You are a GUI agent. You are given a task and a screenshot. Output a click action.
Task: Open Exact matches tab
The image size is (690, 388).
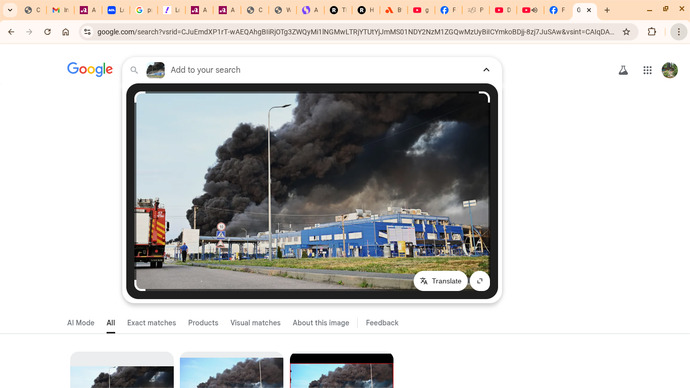click(x=151, y=323)
